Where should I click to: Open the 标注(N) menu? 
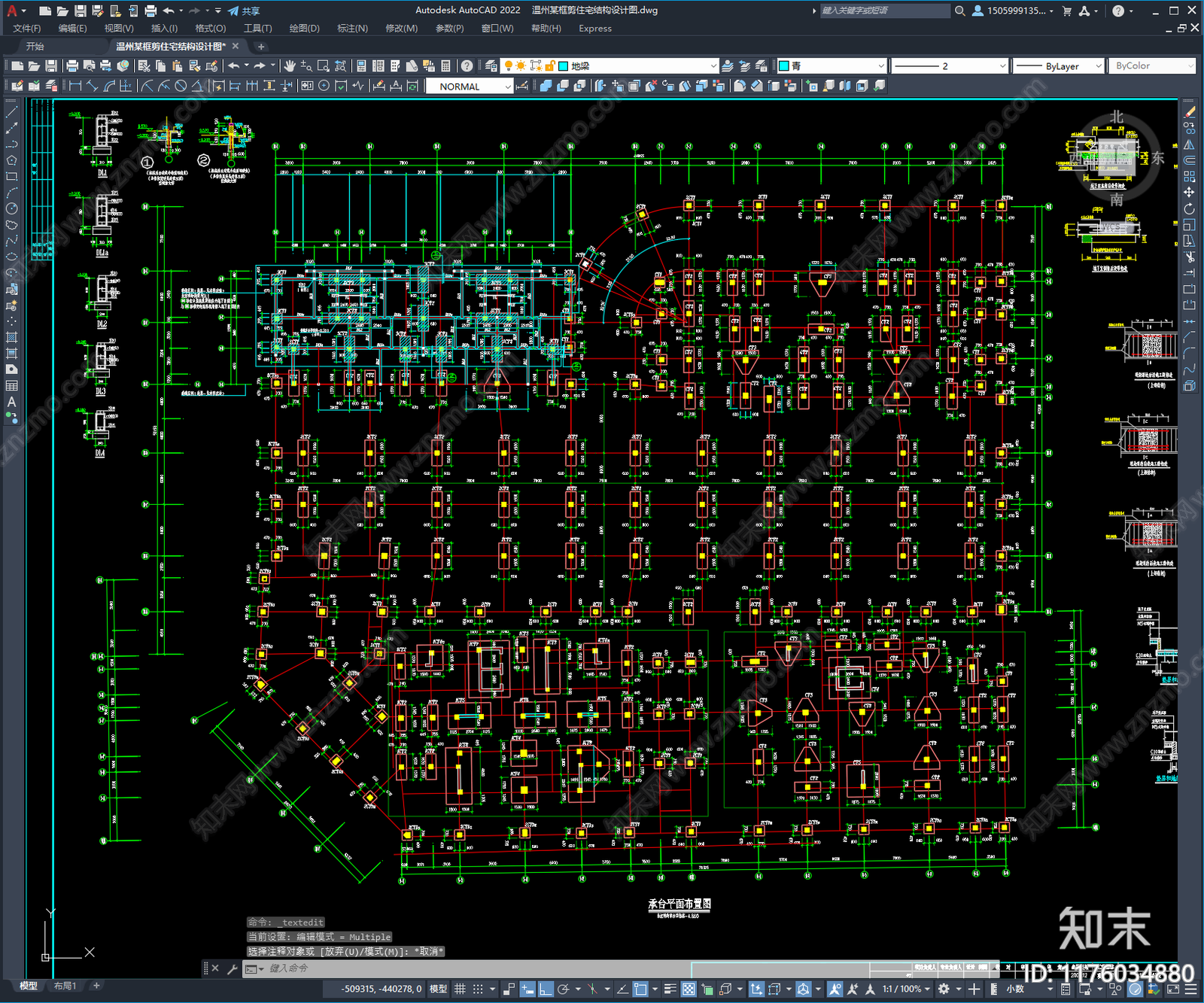coord(352,29)
